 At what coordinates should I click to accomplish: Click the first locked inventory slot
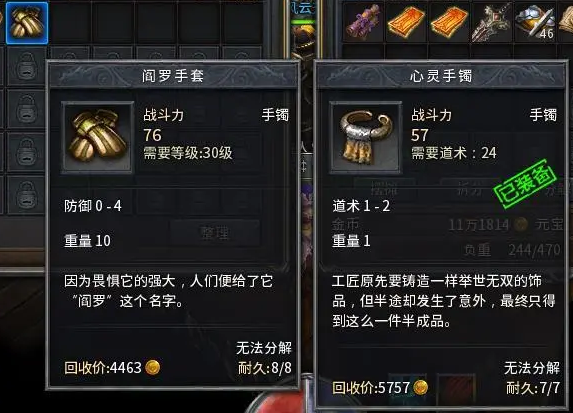[x=26, y=66]
